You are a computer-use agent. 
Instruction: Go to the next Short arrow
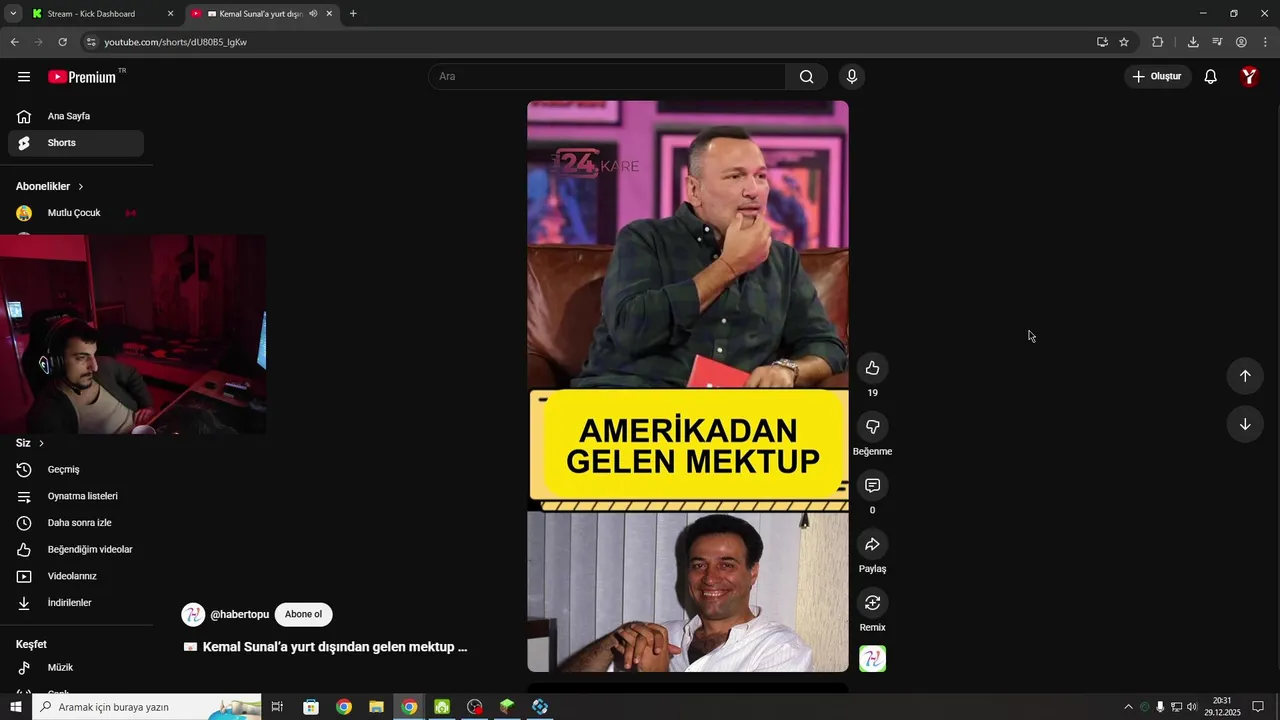pos(1245,424)
